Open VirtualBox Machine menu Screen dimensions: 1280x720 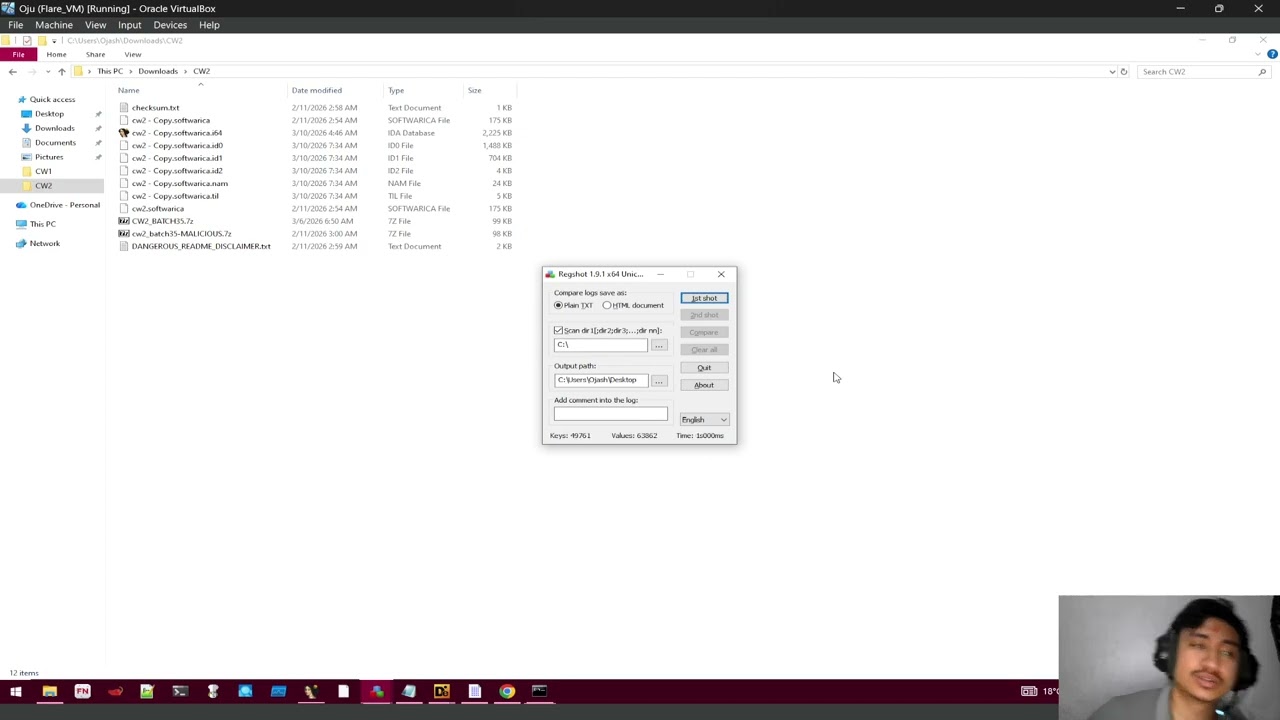[54, 25]
